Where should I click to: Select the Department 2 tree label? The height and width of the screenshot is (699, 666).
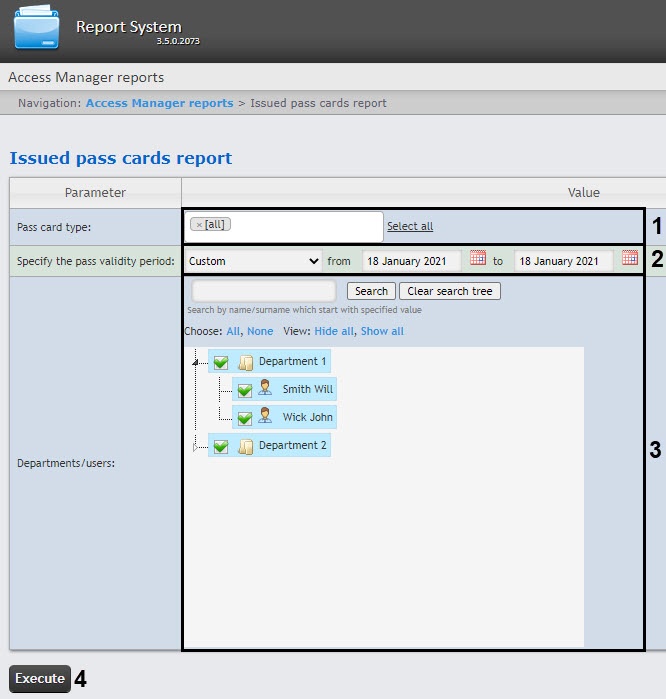(292, 445)
